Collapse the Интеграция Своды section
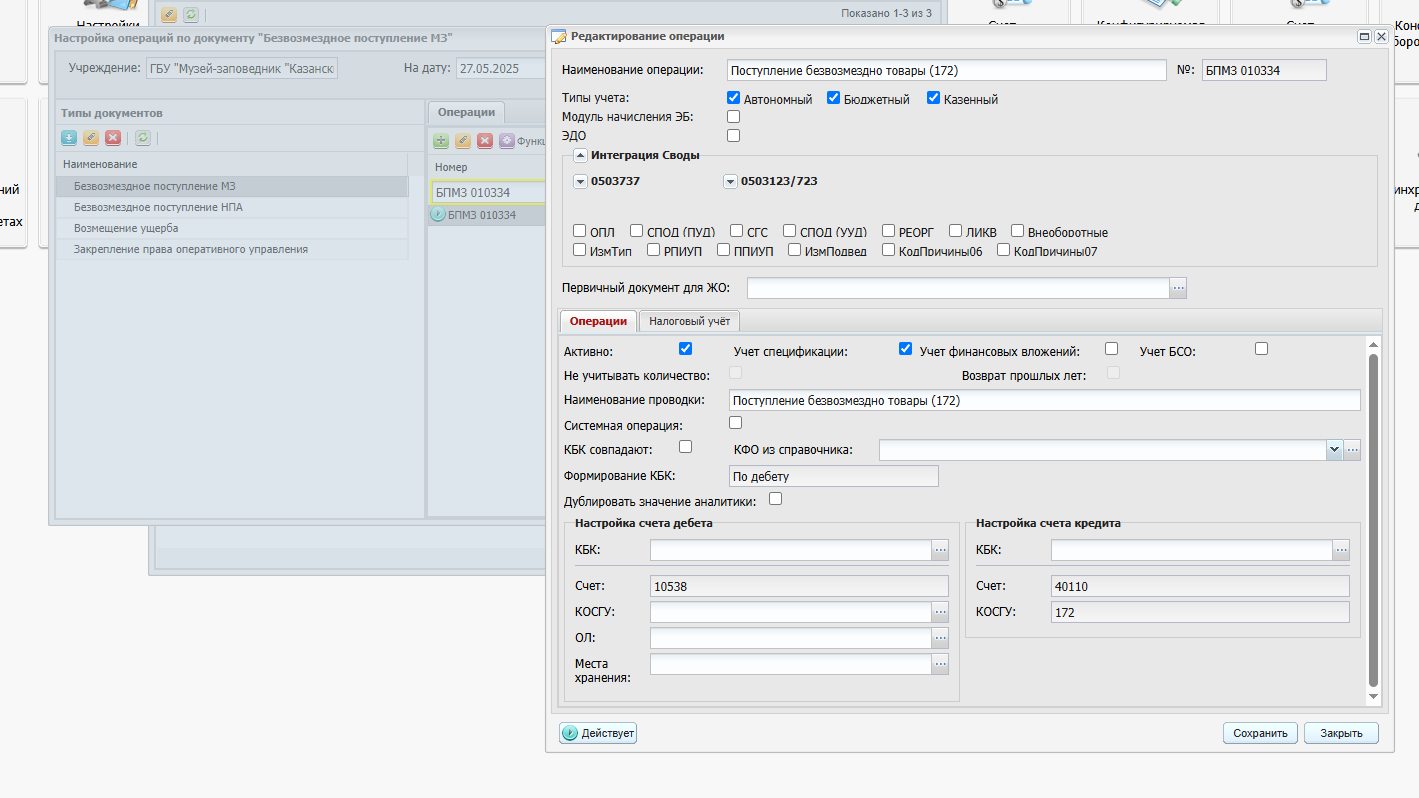1419x798 pixels. coord(580,155)
